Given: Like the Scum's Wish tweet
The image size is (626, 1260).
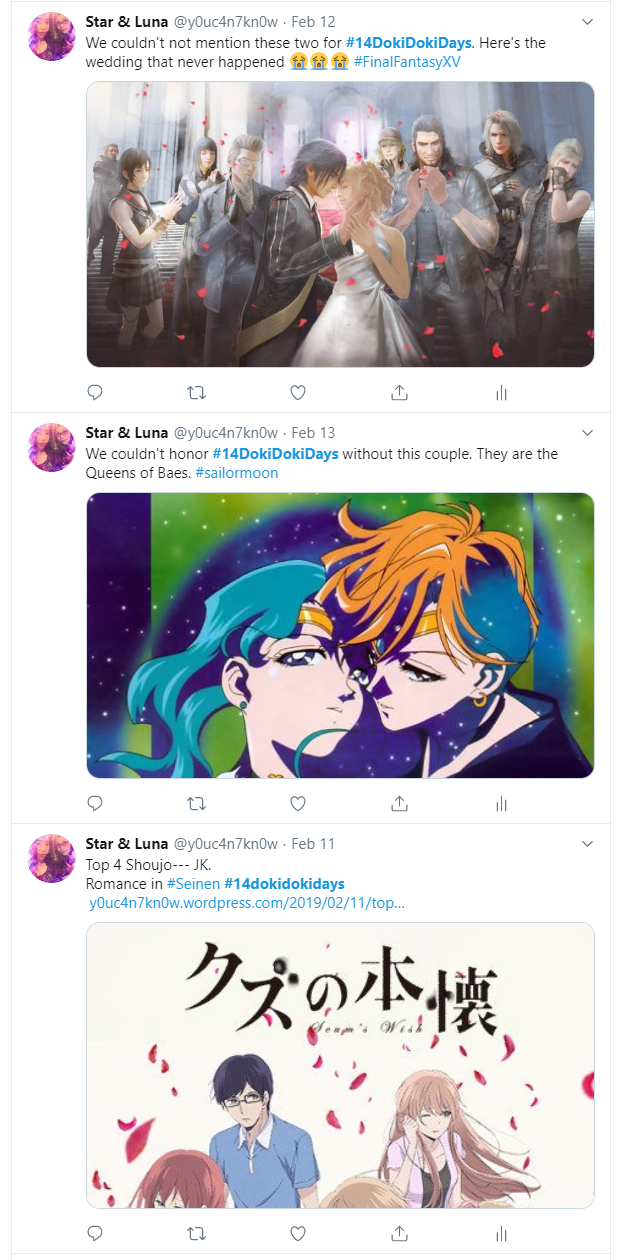Looking at the screenshot, I should tap(297, 1234).
